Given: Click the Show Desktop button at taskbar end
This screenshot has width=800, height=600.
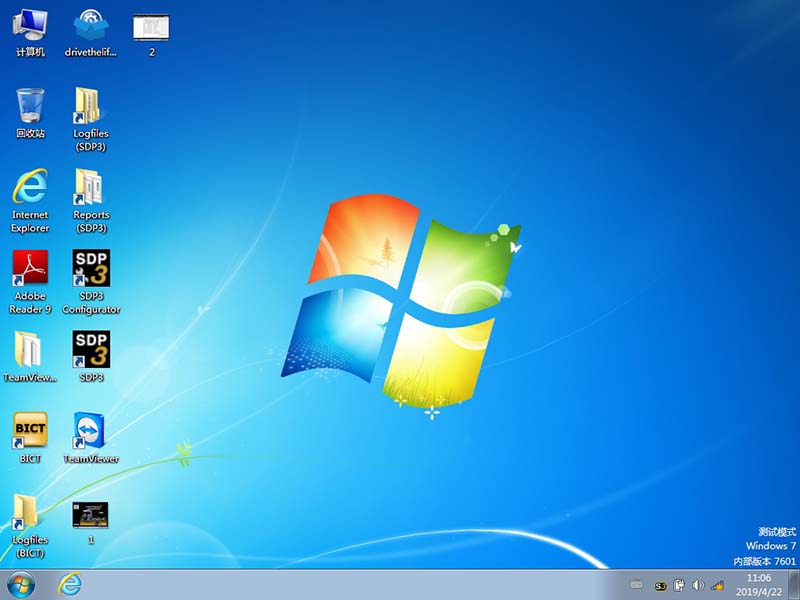Looking at the screenshot, I should click(x=794, y=585).
